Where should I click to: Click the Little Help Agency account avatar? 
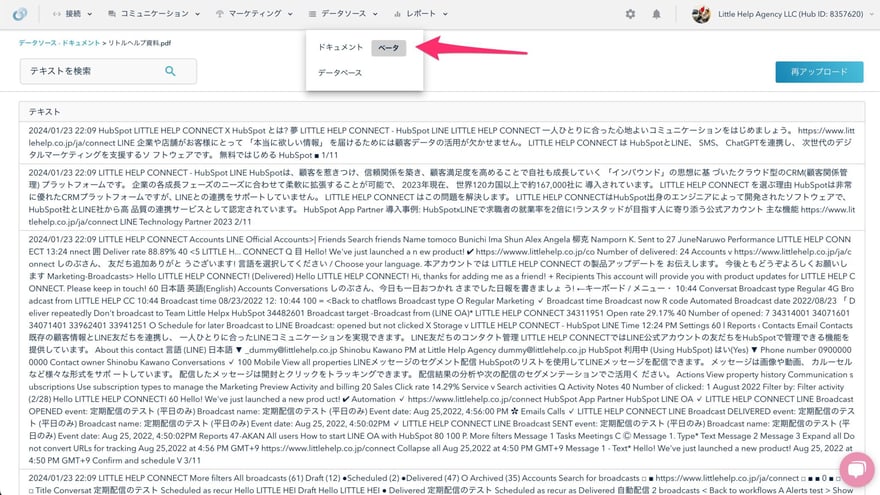[x=701, y=14]
